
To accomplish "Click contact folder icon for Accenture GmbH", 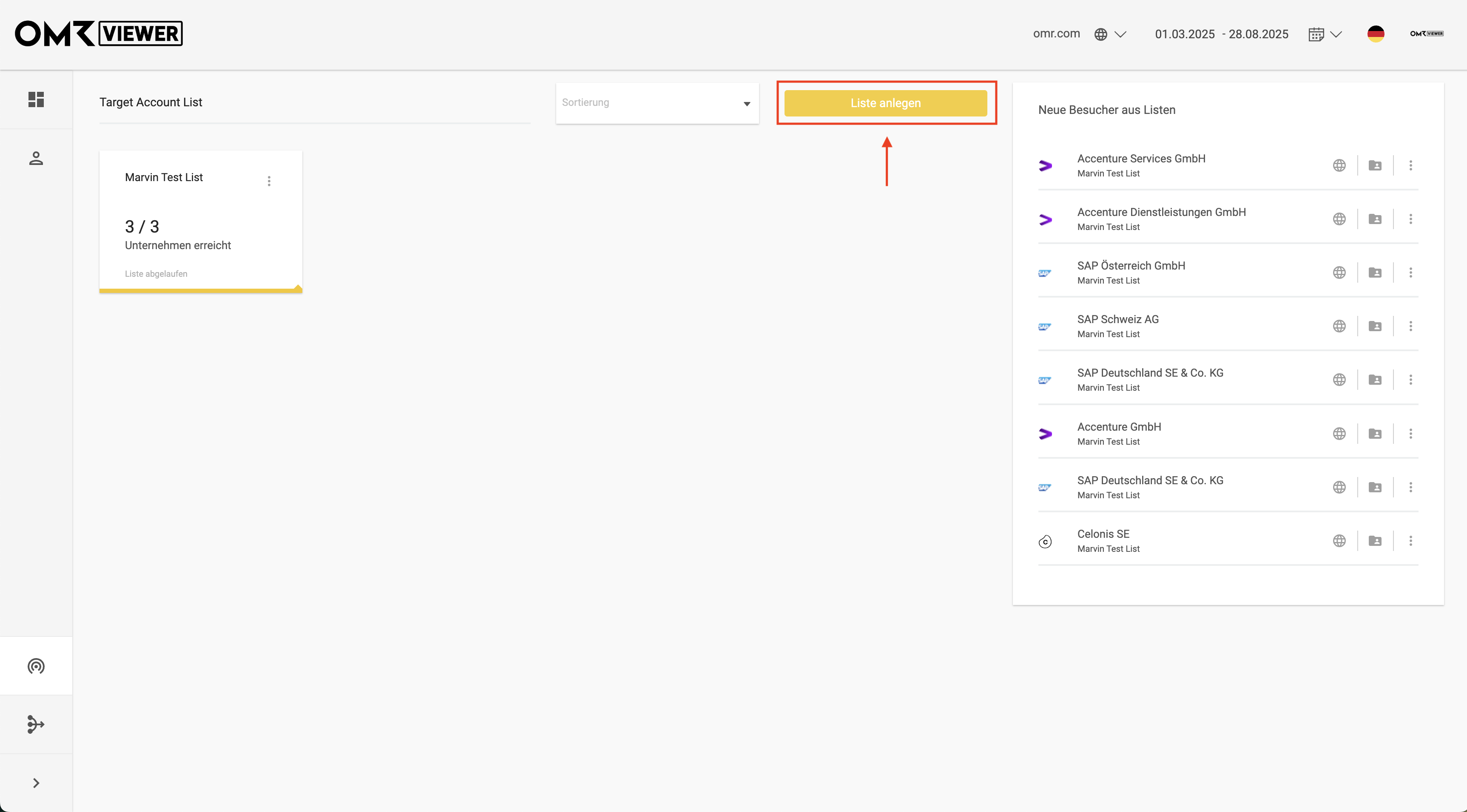I will coord(1375,433).
